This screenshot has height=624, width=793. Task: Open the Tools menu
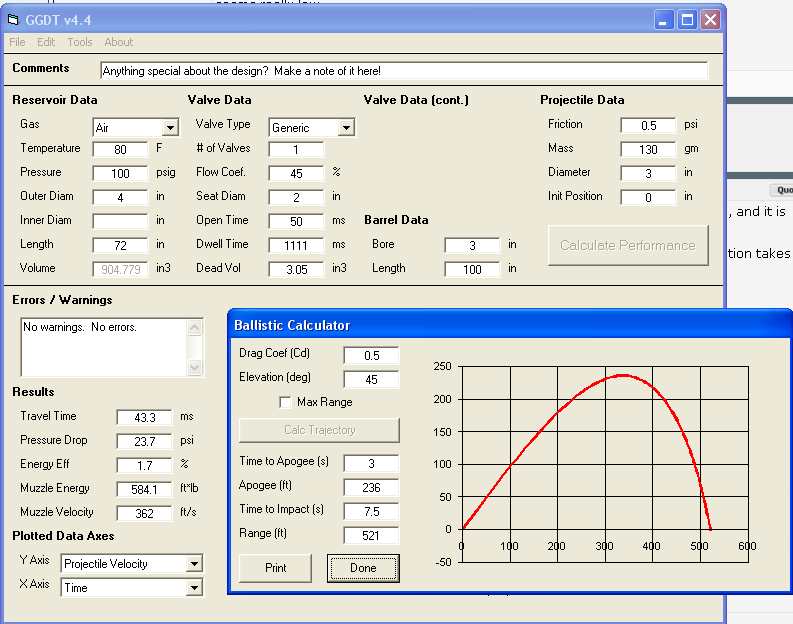click(x=80, y=42)
